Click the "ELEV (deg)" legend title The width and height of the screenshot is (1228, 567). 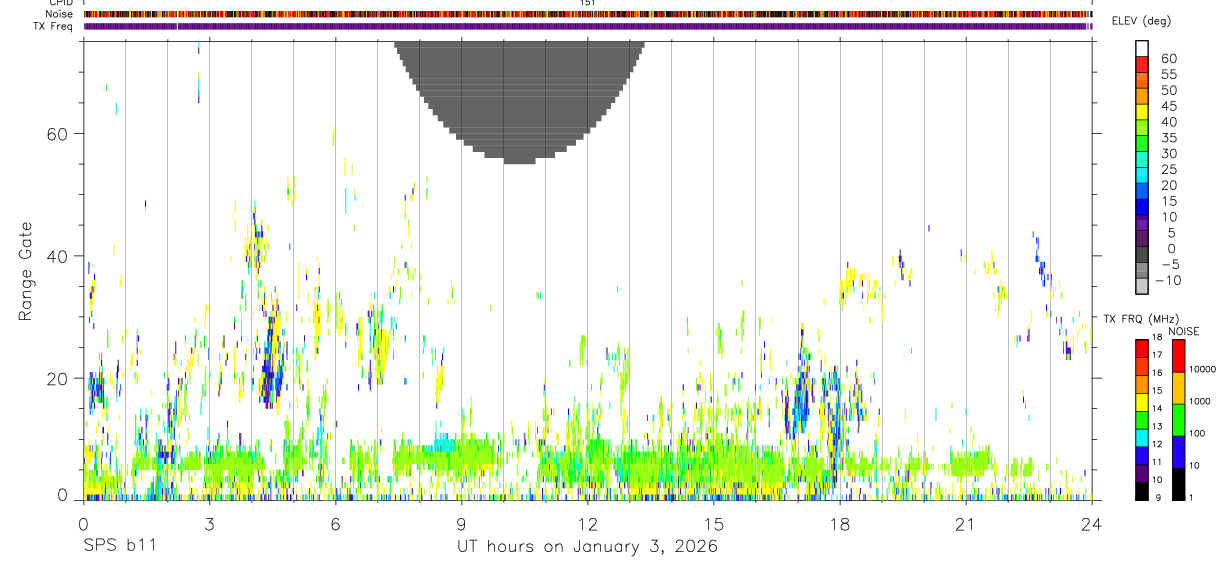[x=1141, y=21]
